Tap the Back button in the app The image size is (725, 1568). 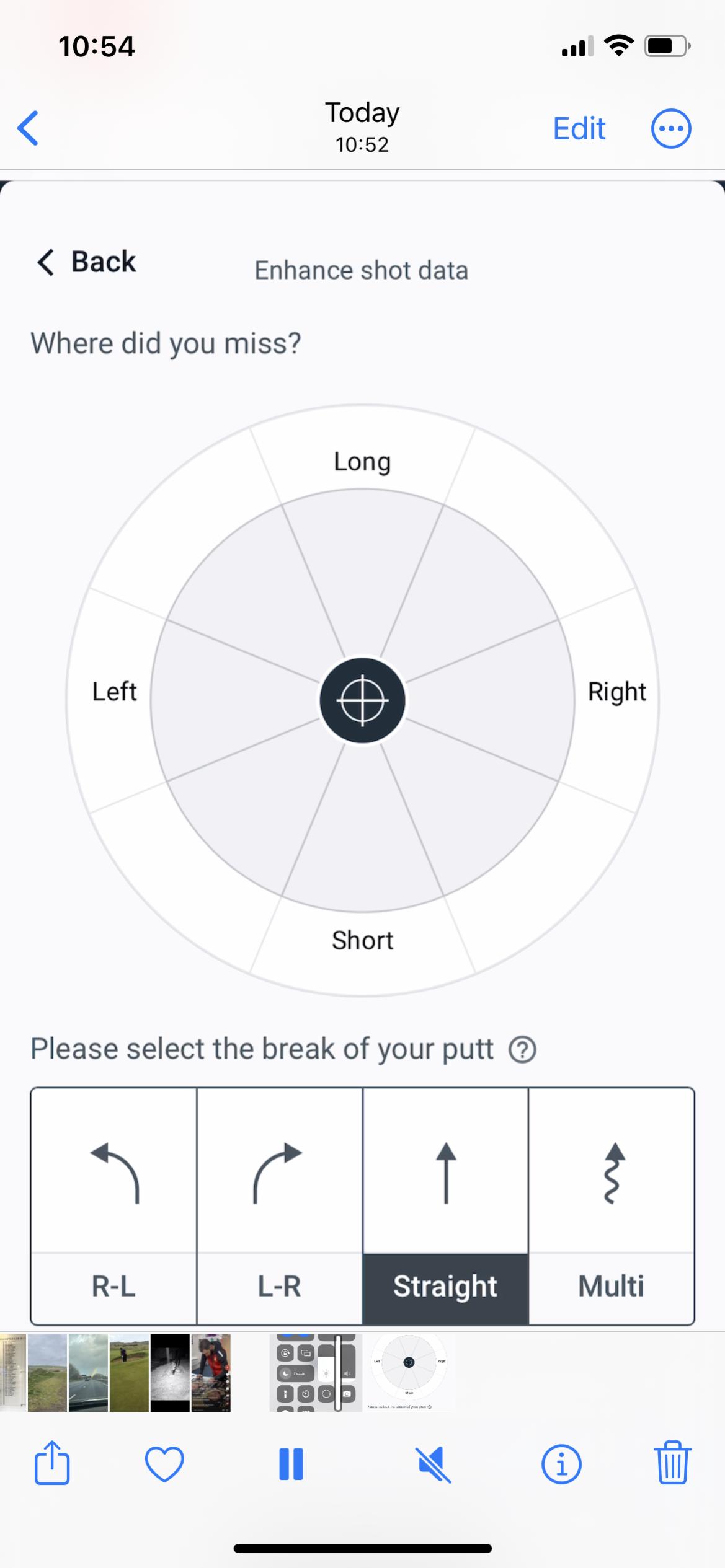coord(87,262)
